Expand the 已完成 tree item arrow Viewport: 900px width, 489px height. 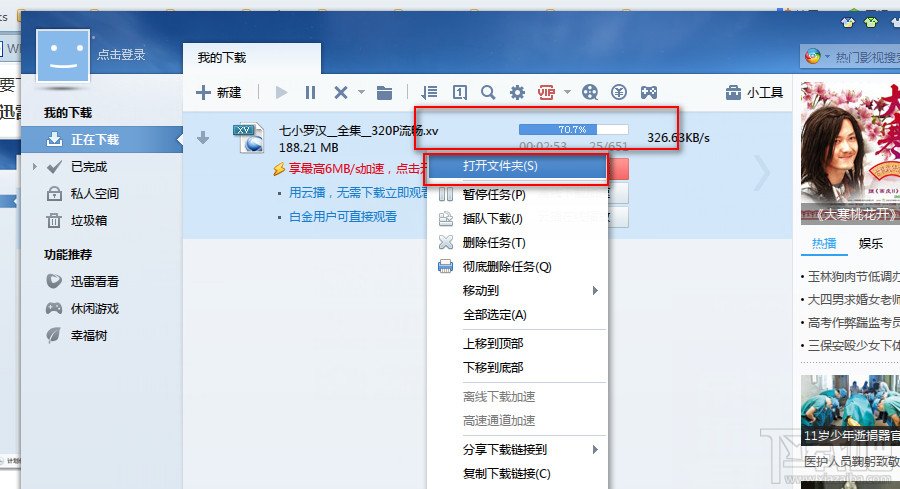click(x=35, y=167)
